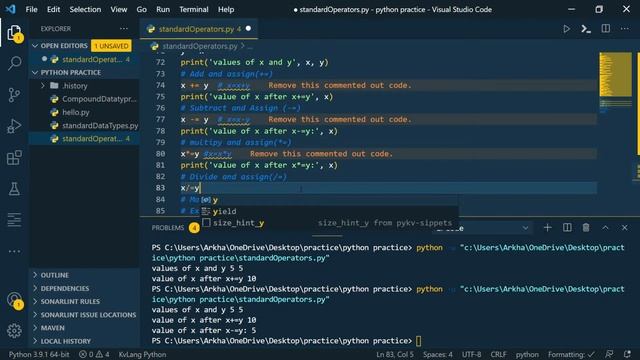Close the terminal panel
640x360 pixels.
click(x=624, y=228)
